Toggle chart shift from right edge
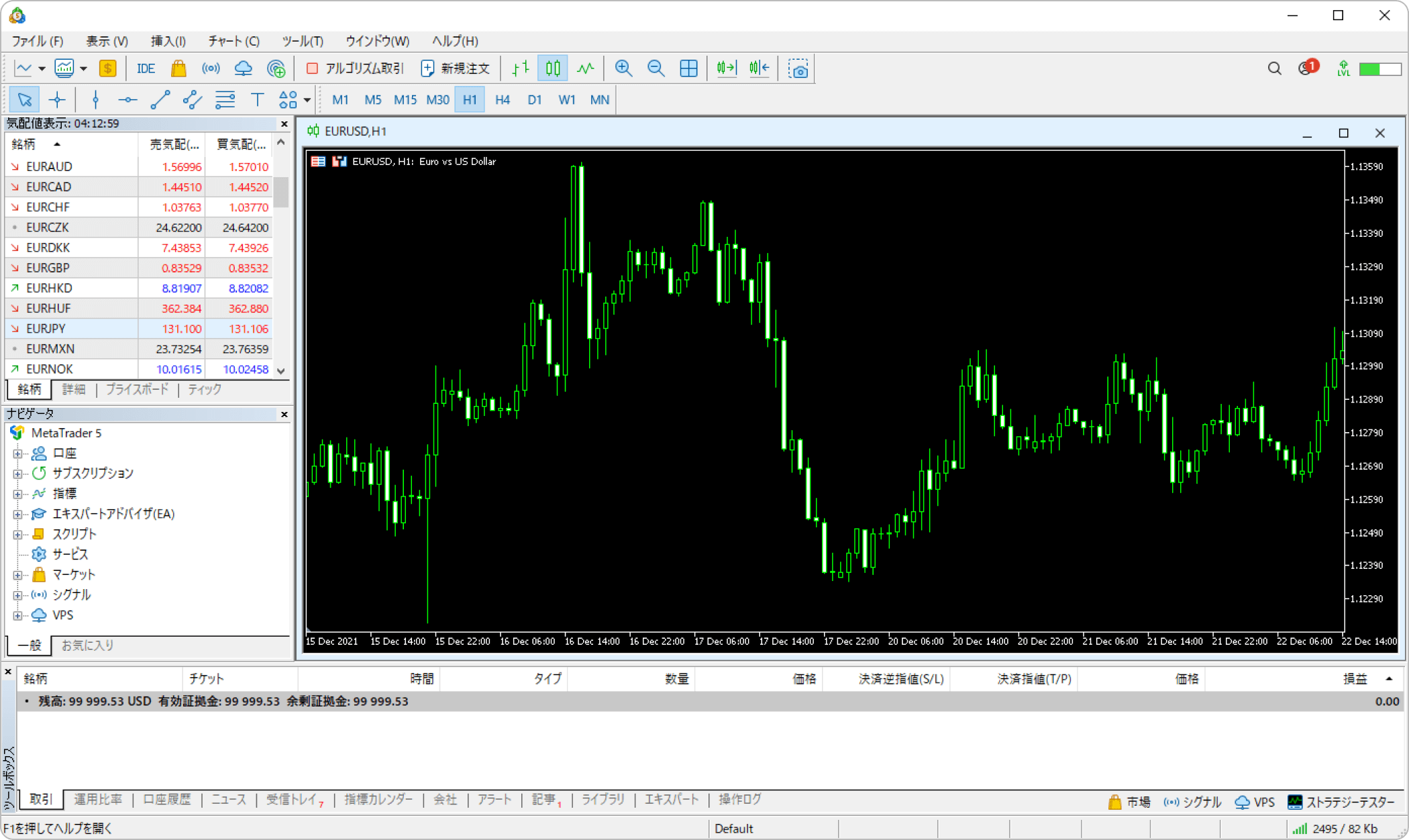This screenshot has height=840, width=1409. [760, 68]
